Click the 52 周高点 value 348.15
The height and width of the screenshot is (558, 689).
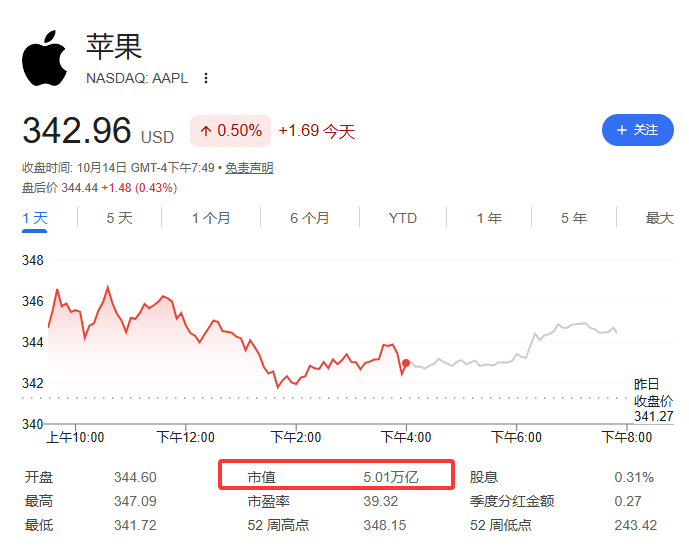point(384,525)
